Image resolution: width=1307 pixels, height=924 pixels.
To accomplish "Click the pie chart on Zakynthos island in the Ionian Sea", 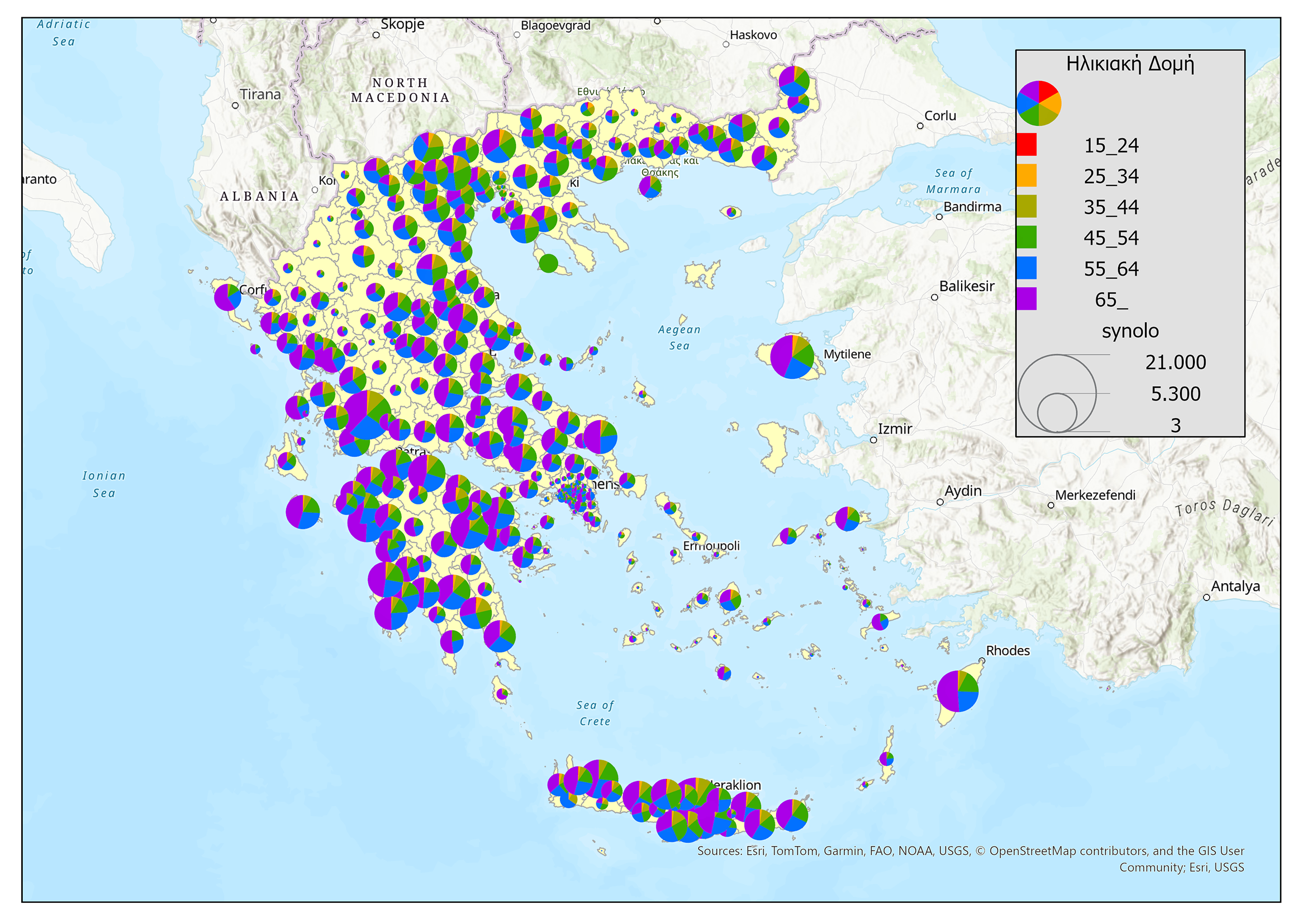I will 302,512.
